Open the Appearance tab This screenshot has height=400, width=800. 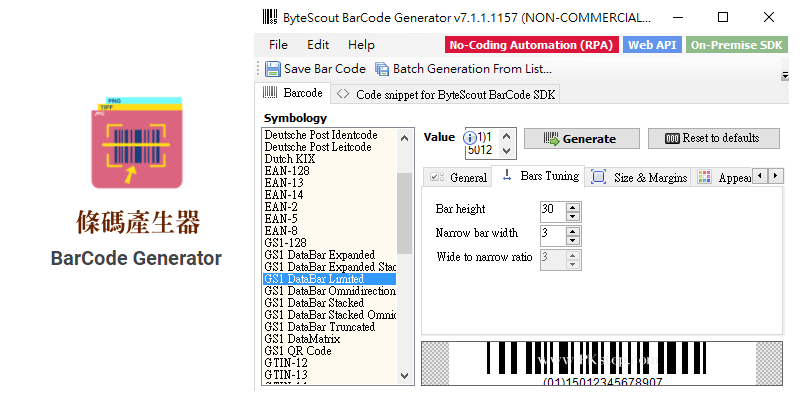[722, 178]
